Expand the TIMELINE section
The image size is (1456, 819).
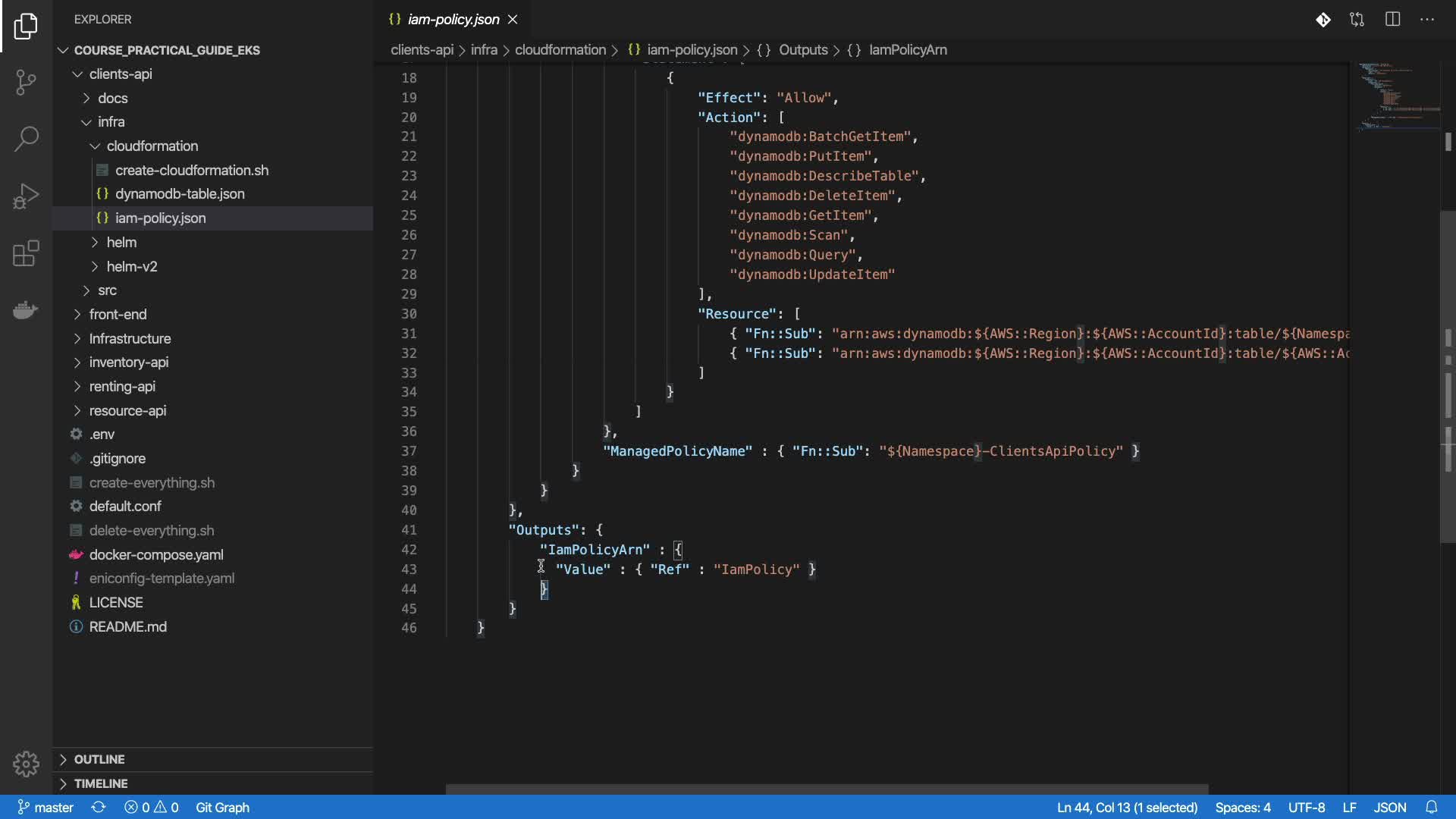coord(100,783)
